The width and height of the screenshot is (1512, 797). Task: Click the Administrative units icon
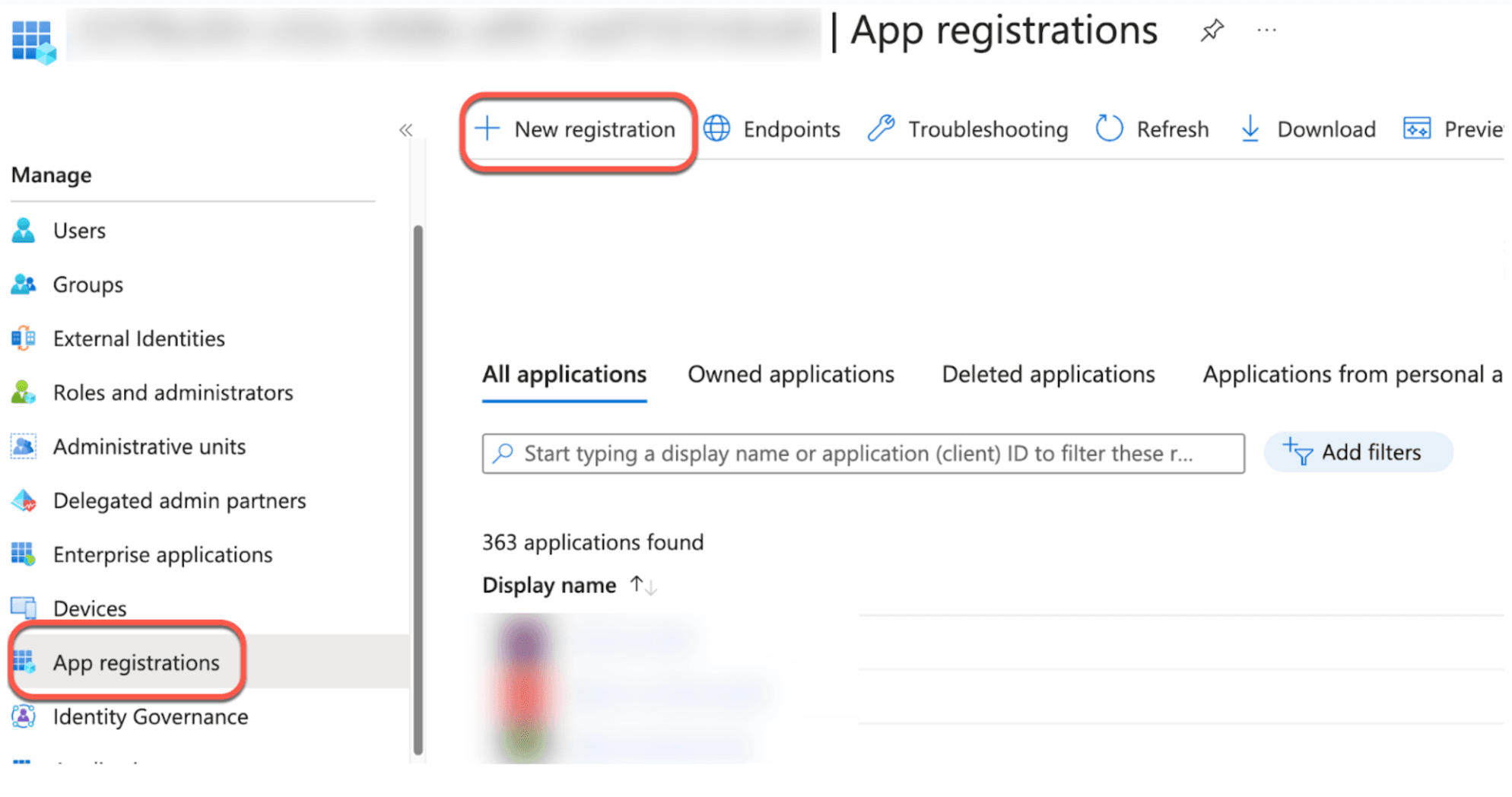(24, 446)
